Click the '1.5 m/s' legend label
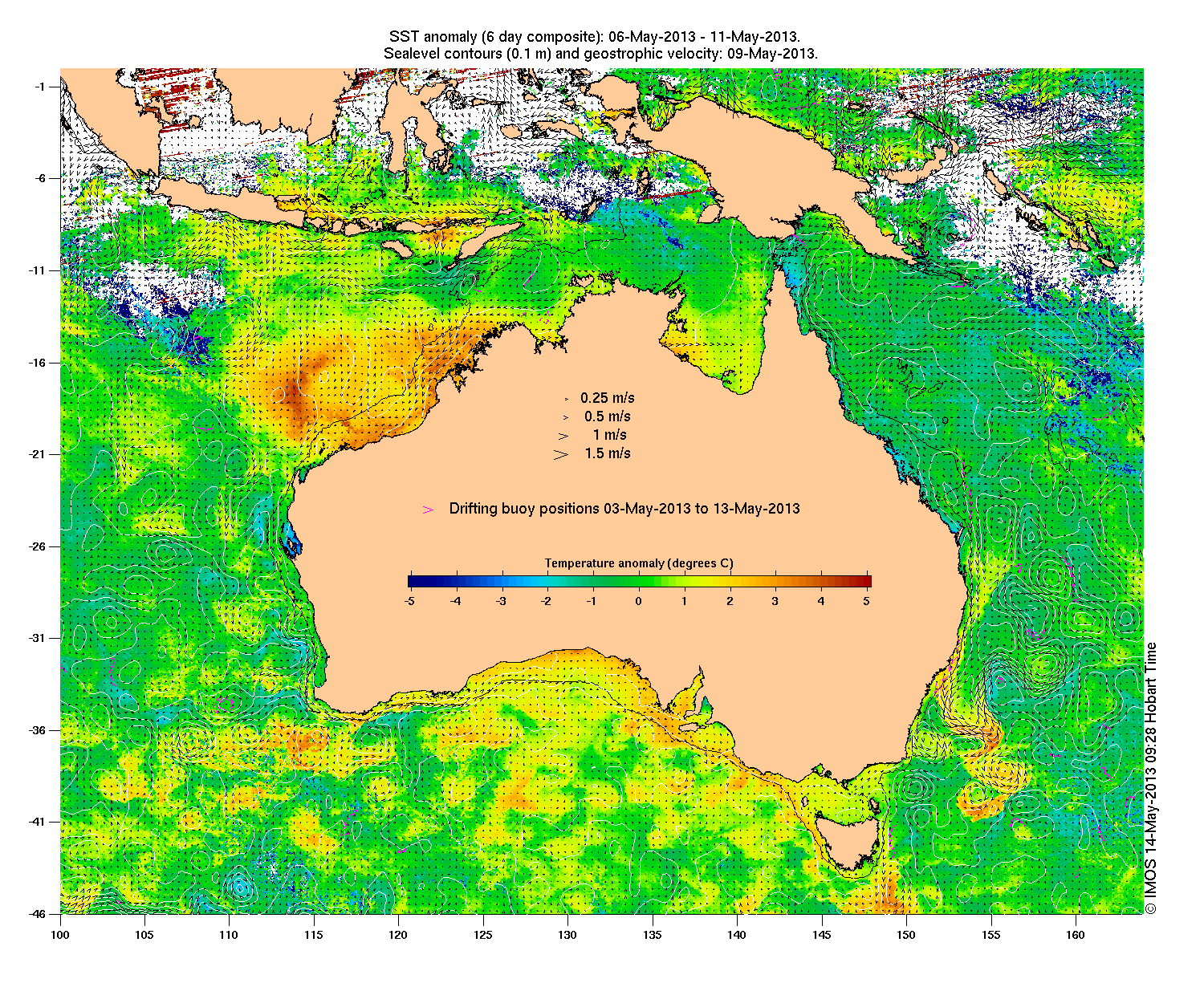This screenshot has width=1204, height=983. tap(608, 453)
